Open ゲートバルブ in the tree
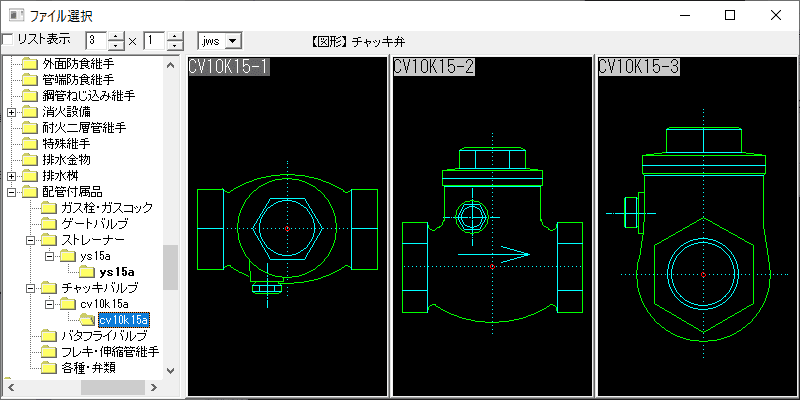 [94, 224]
